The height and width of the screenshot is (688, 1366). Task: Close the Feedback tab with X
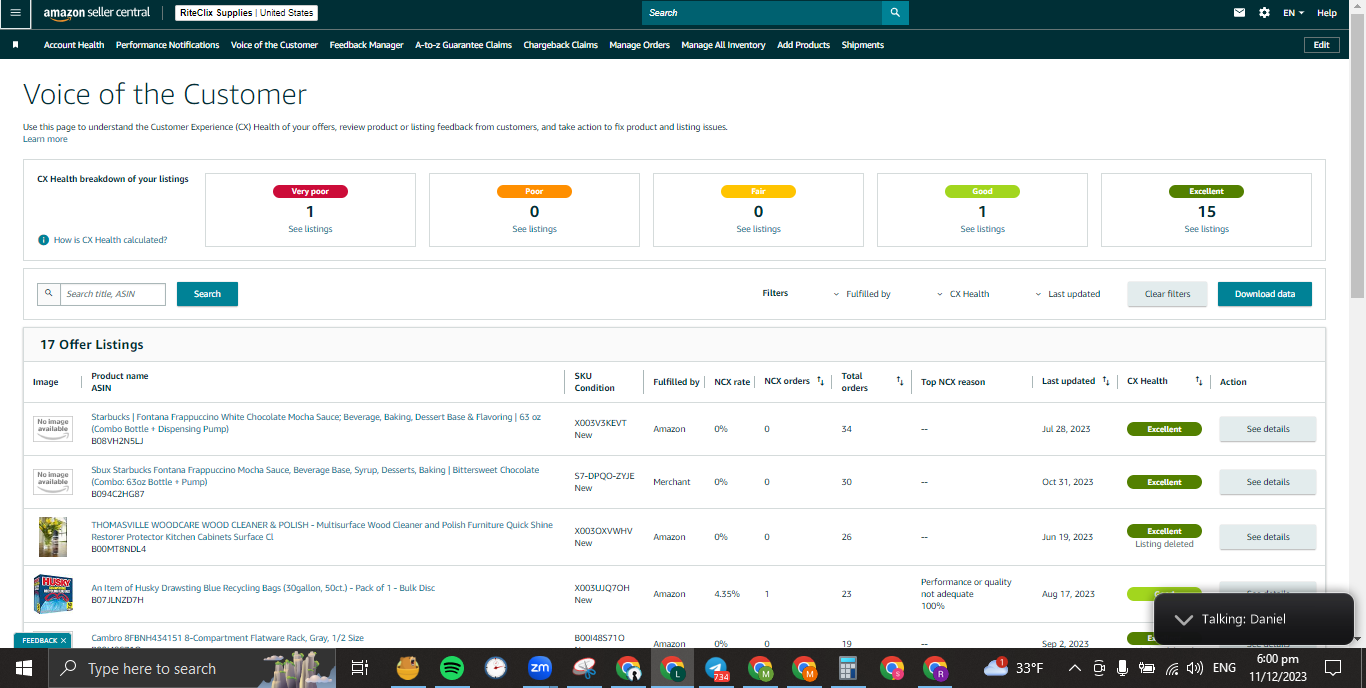pyautogui.click(x=63, y=640)
